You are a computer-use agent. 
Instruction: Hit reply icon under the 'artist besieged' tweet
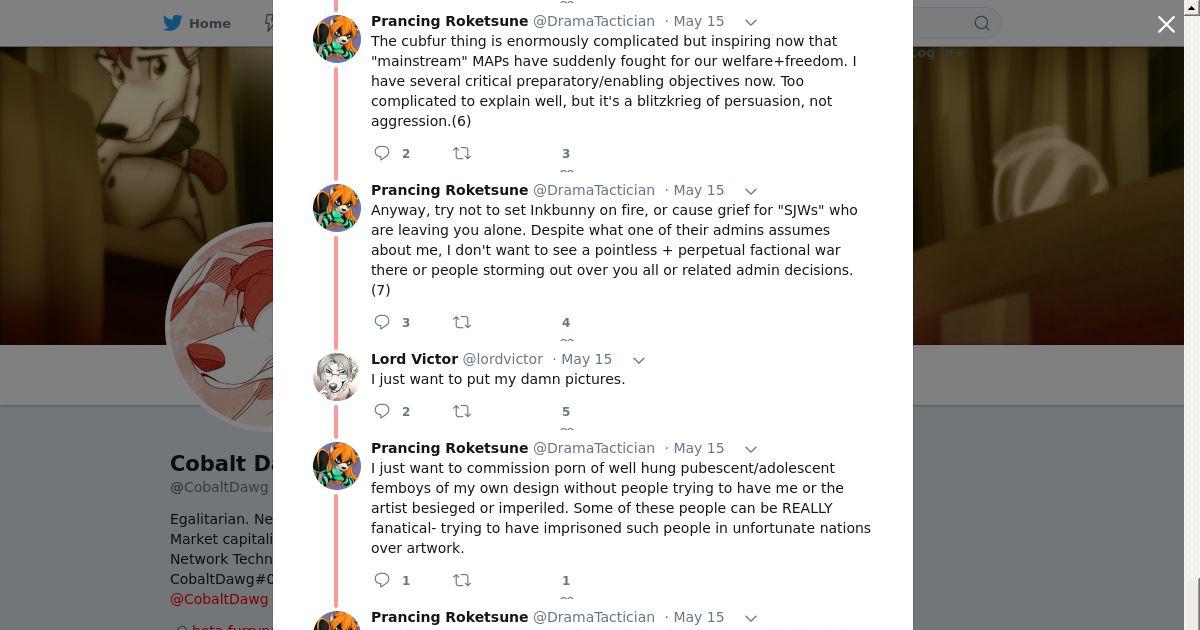point(382,580)
